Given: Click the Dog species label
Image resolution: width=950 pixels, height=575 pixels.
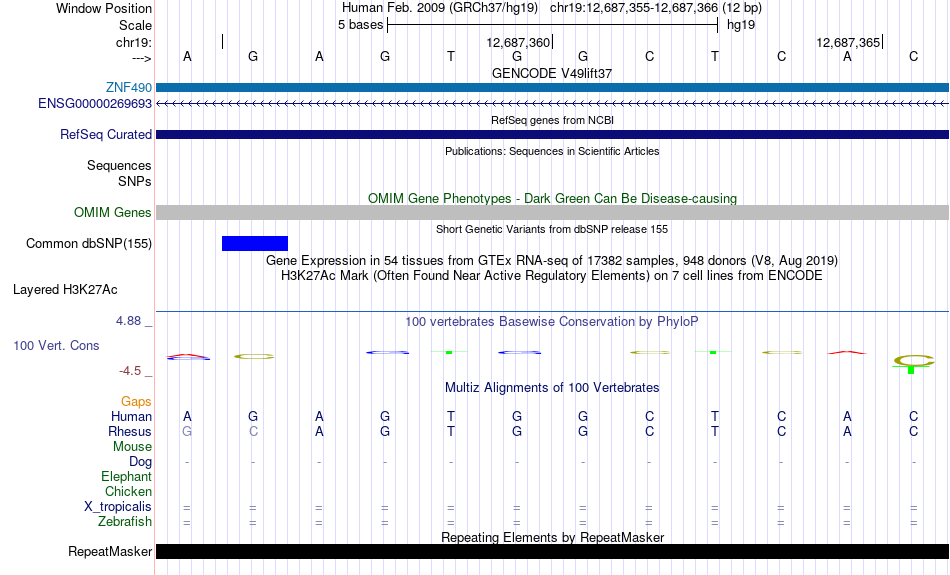Looking at the screenshot, I should [141, 462].
